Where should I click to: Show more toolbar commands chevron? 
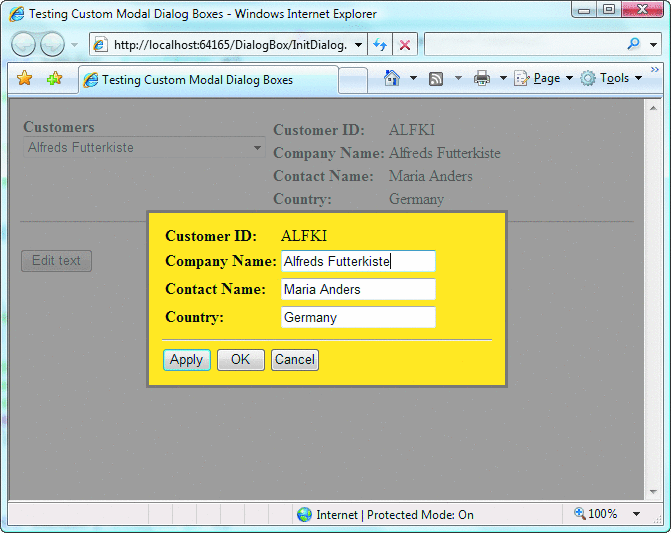click(654, 70)
